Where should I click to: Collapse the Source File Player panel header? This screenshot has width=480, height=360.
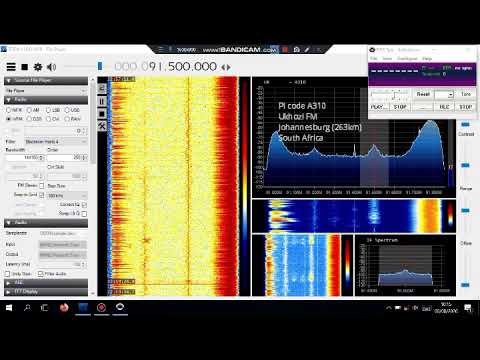(x=46, y=81)
